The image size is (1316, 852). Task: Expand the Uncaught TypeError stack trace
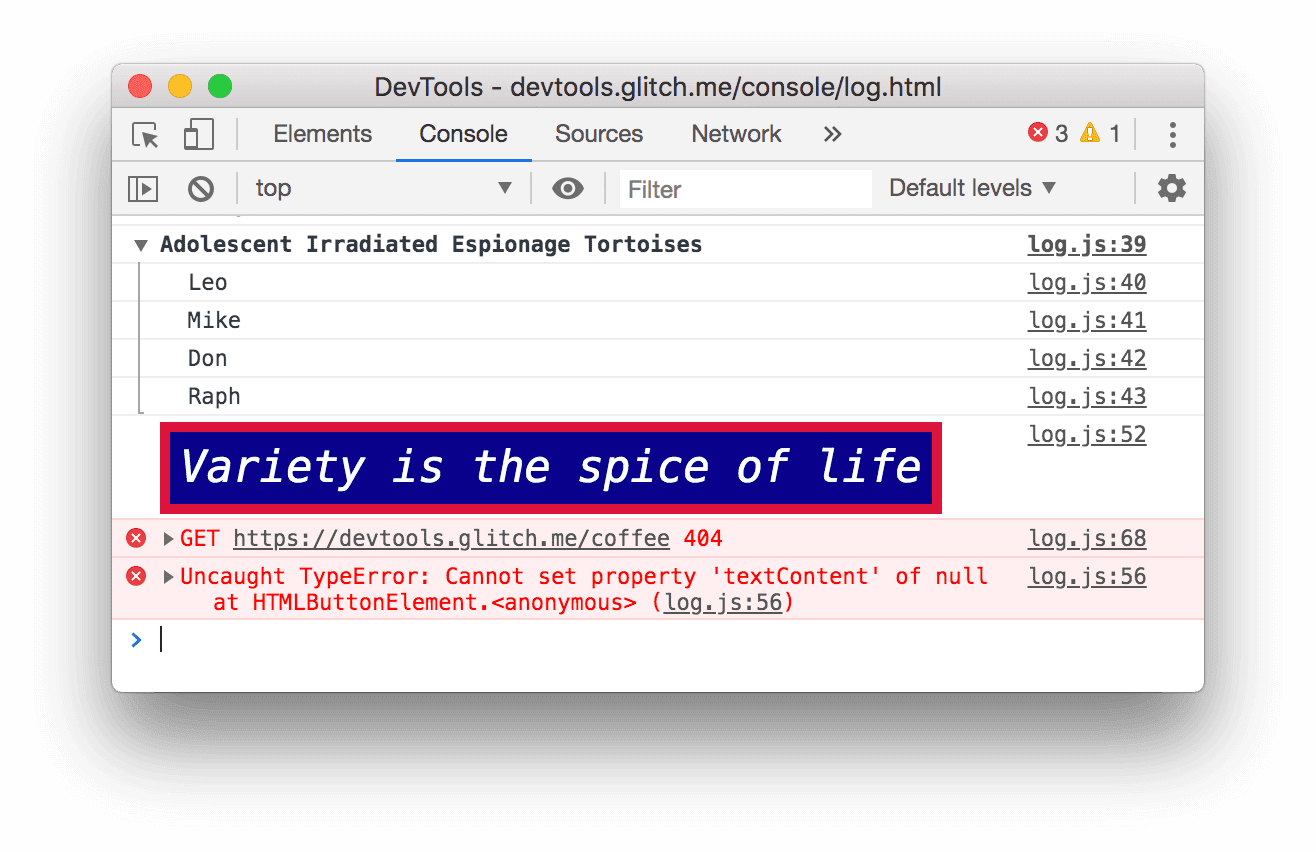167,576
